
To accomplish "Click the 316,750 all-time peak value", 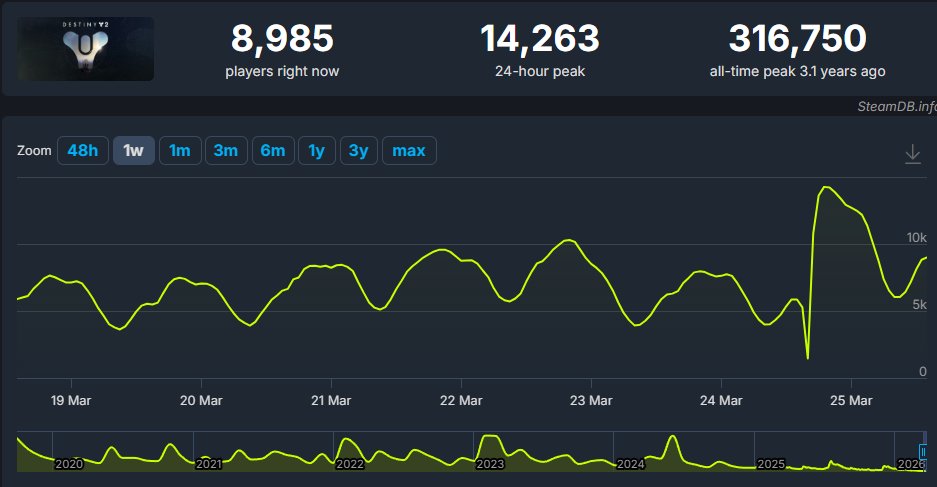I will click(797, 38).
